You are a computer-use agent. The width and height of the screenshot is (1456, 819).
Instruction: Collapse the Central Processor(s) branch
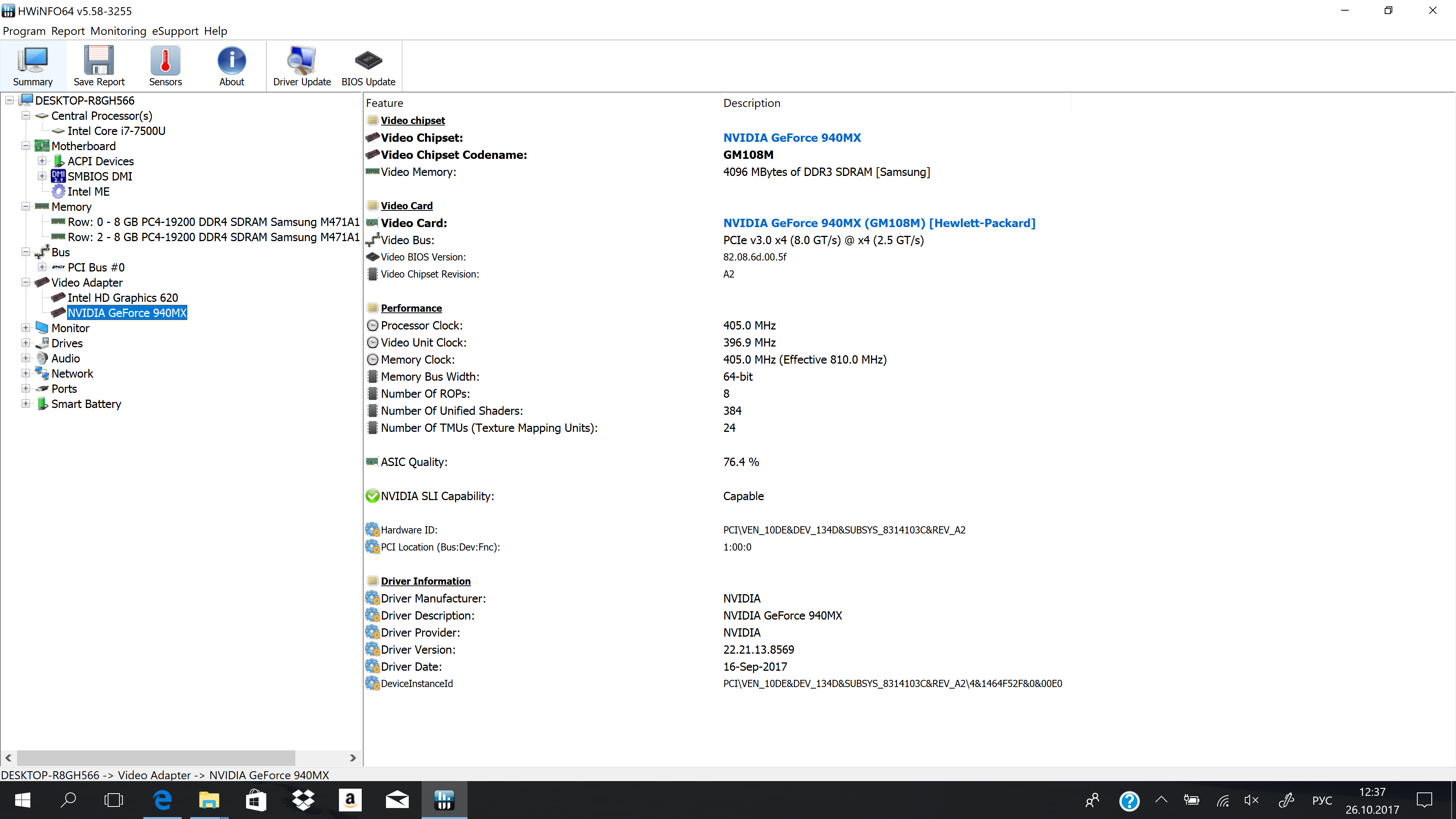click(x=26, y=115)
